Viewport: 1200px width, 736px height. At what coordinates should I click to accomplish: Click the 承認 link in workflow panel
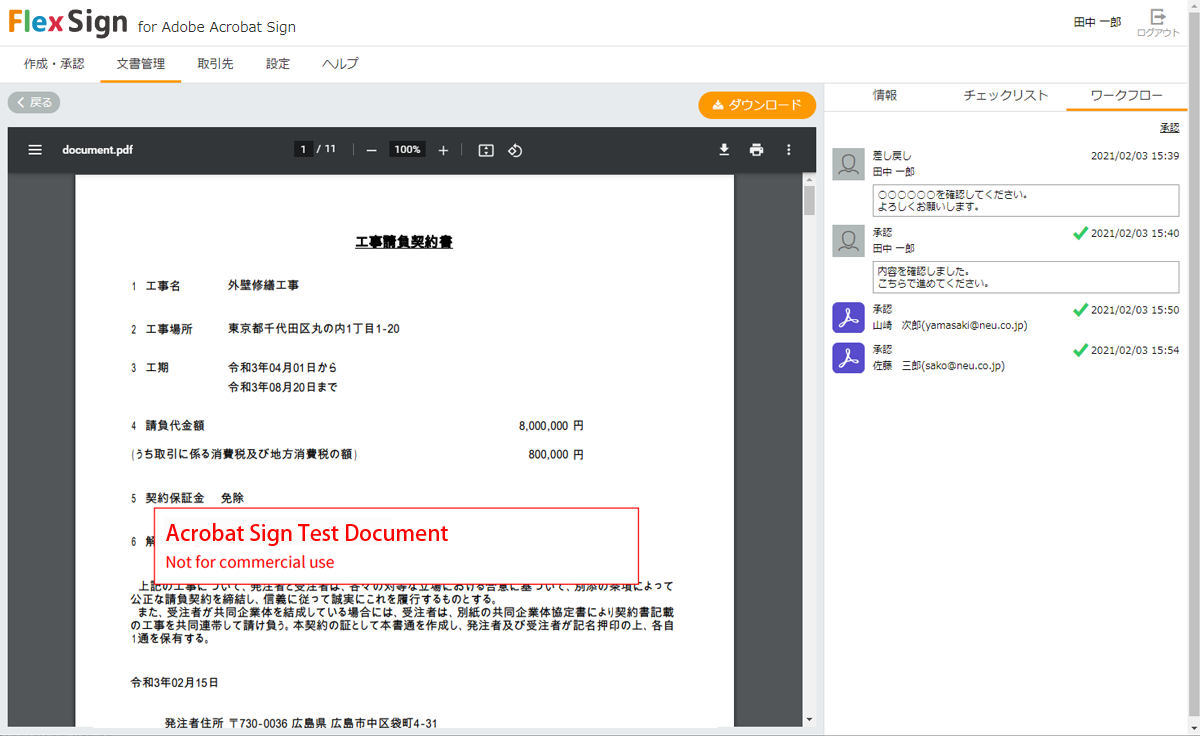[x=1169, y=128]
